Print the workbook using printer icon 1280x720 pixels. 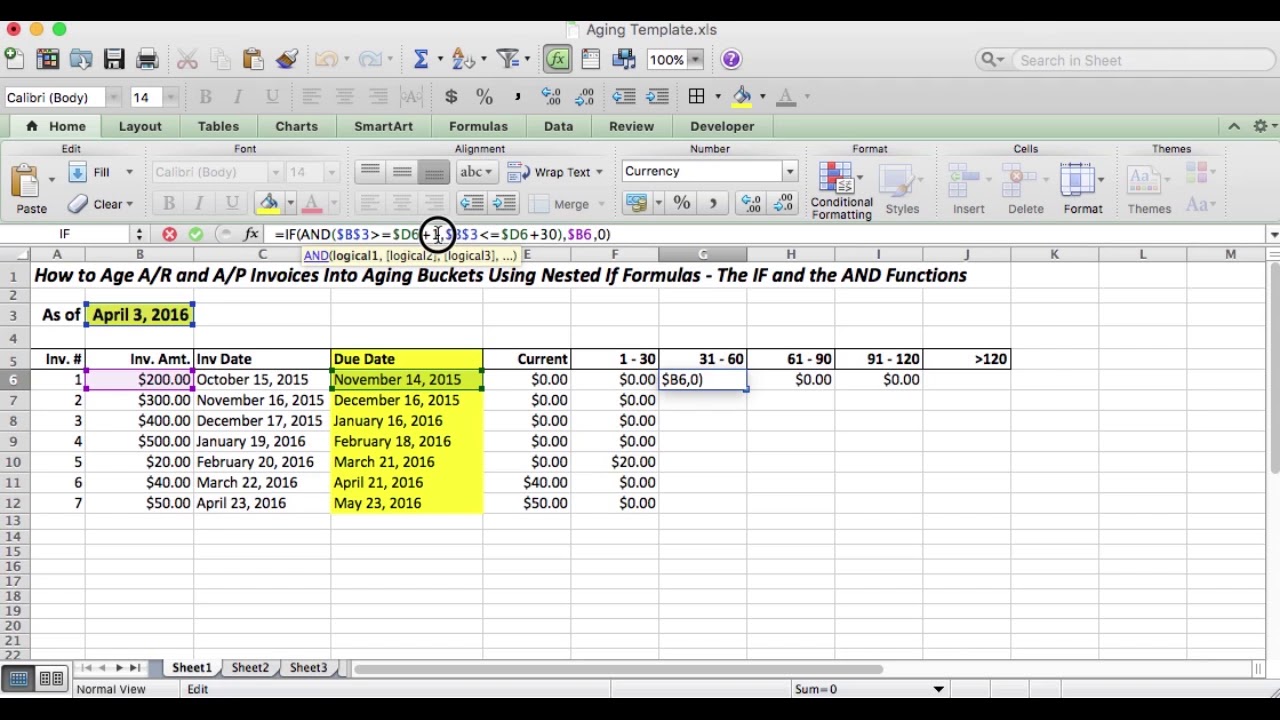point(147,59)
